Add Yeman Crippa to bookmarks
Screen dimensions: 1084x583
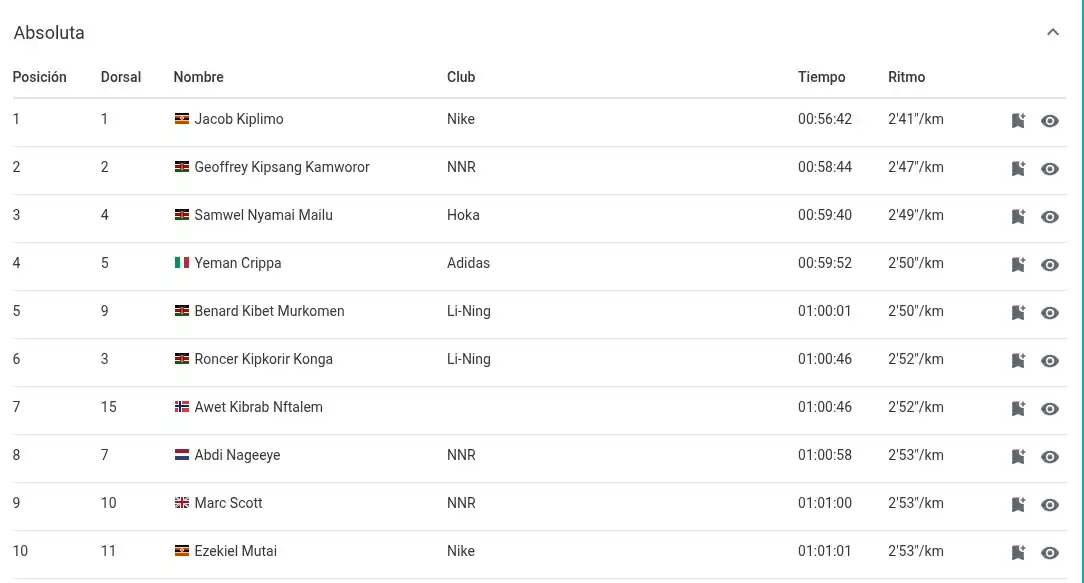pyautogui.click(x=1018, y=265)
